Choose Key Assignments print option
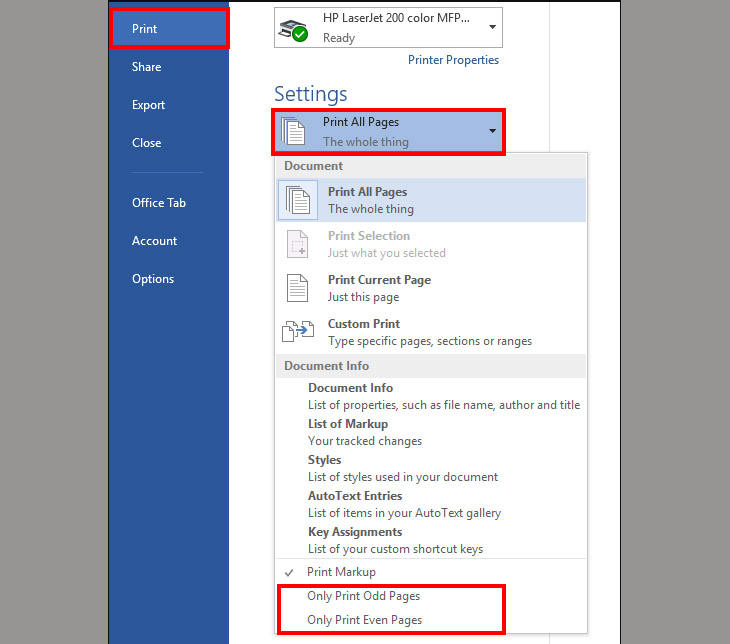 355,532
